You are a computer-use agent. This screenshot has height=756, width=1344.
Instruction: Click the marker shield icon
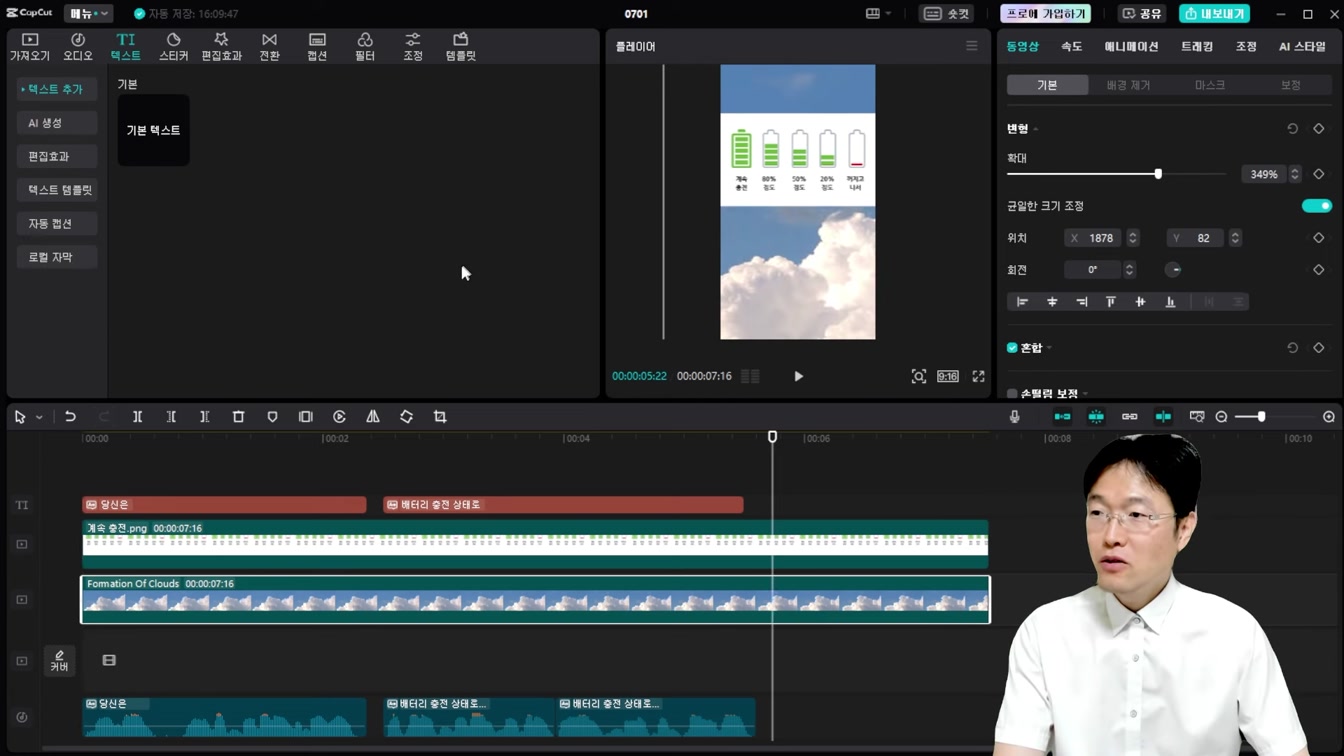[x=272, y=417]
